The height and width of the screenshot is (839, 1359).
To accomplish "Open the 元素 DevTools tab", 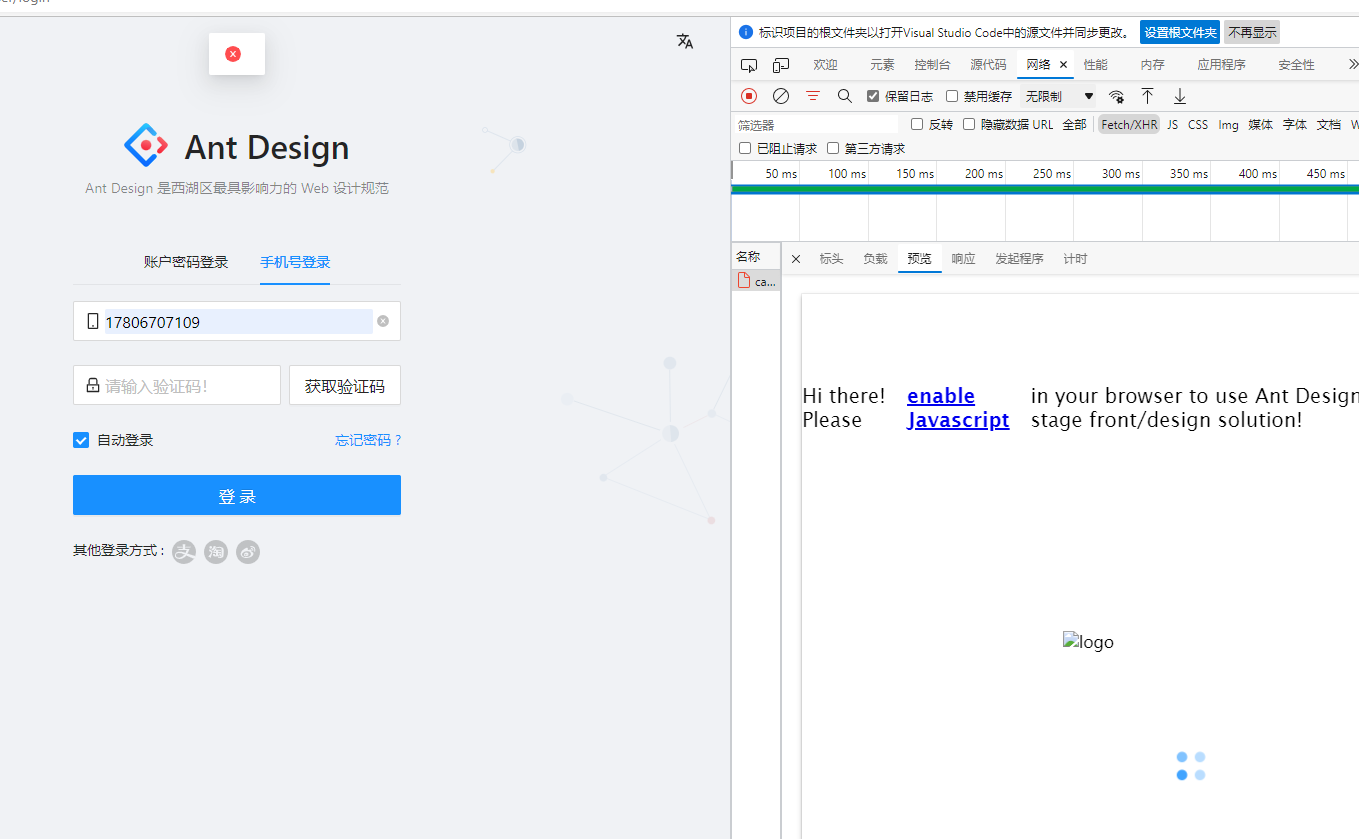I will (882, 65).
